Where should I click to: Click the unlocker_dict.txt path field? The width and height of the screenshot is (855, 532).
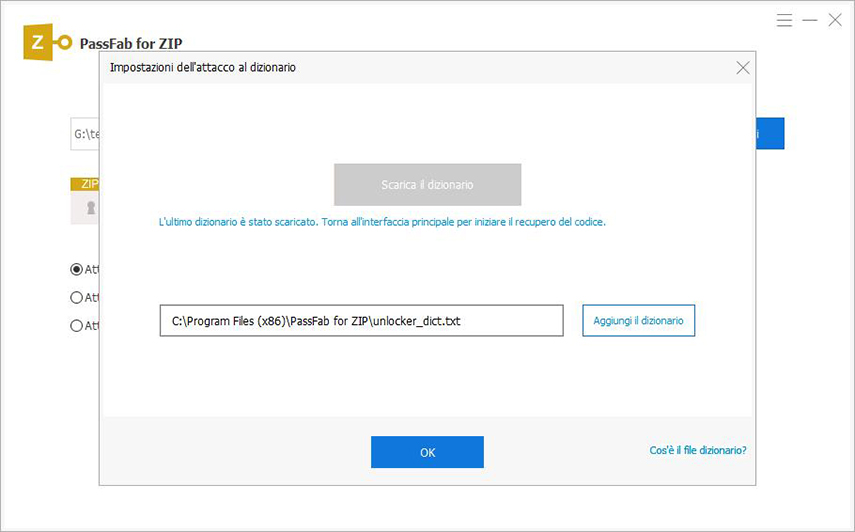tap(361, 321)
